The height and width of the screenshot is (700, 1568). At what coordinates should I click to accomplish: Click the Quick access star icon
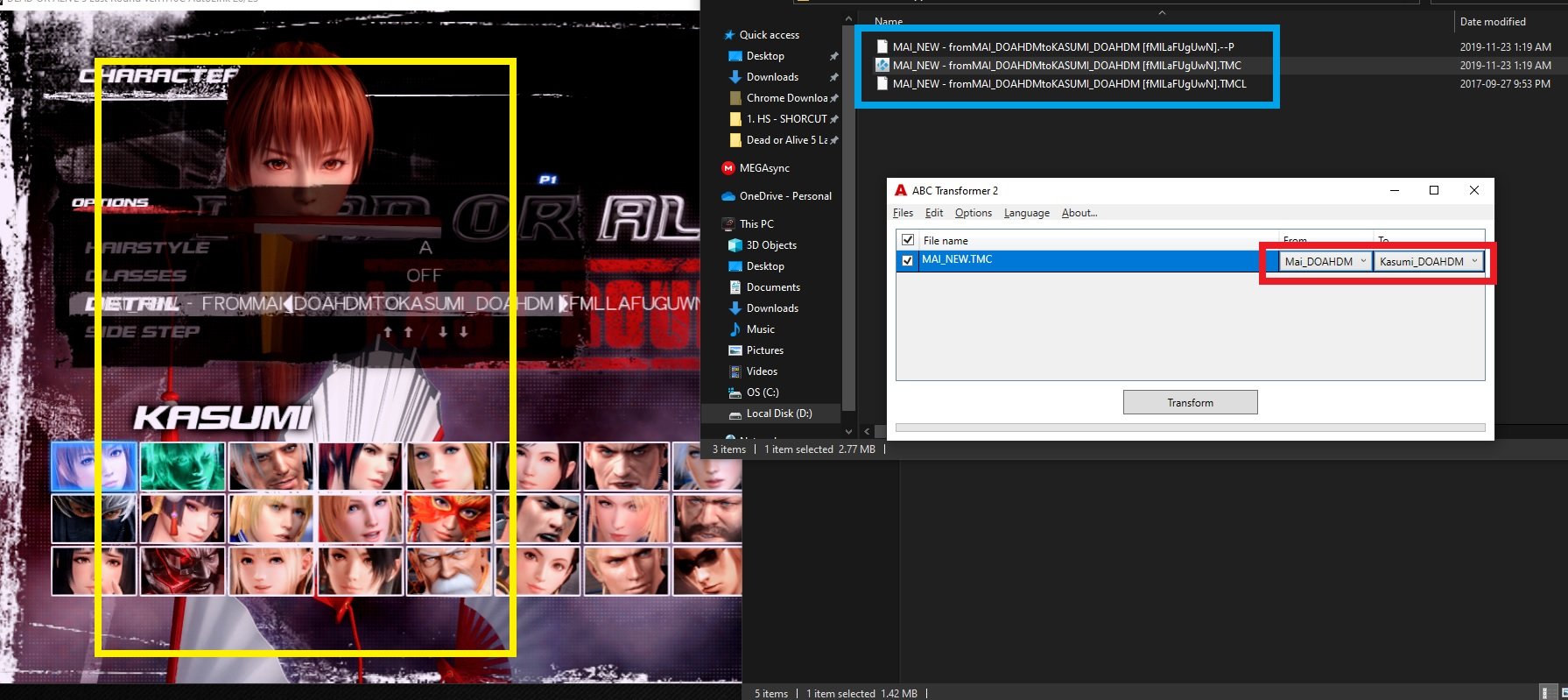pyautogui.click(x=728, y=35)
